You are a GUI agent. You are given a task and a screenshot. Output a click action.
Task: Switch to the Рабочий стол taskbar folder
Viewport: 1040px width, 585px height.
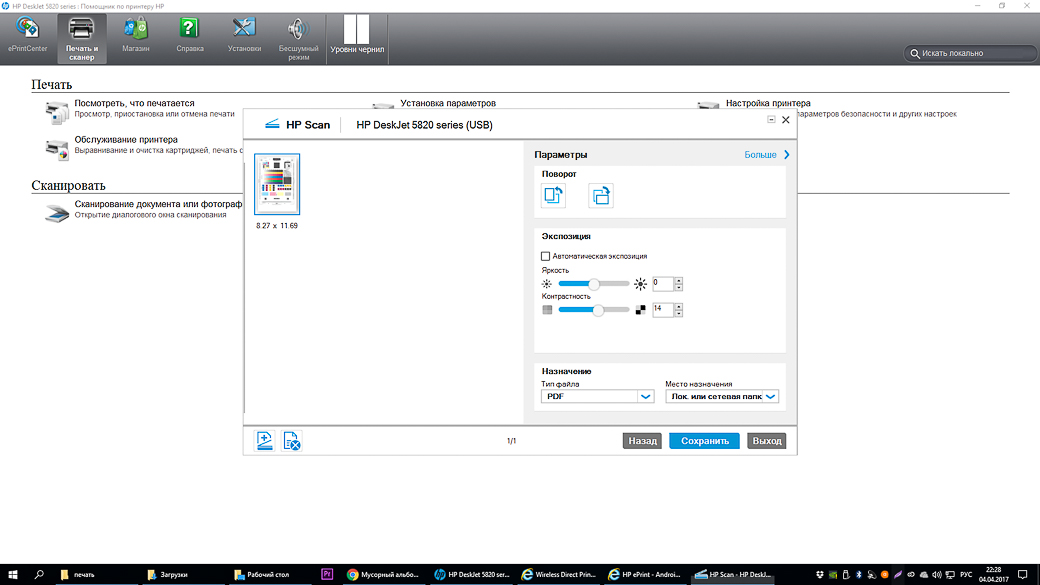coord(269,574)
